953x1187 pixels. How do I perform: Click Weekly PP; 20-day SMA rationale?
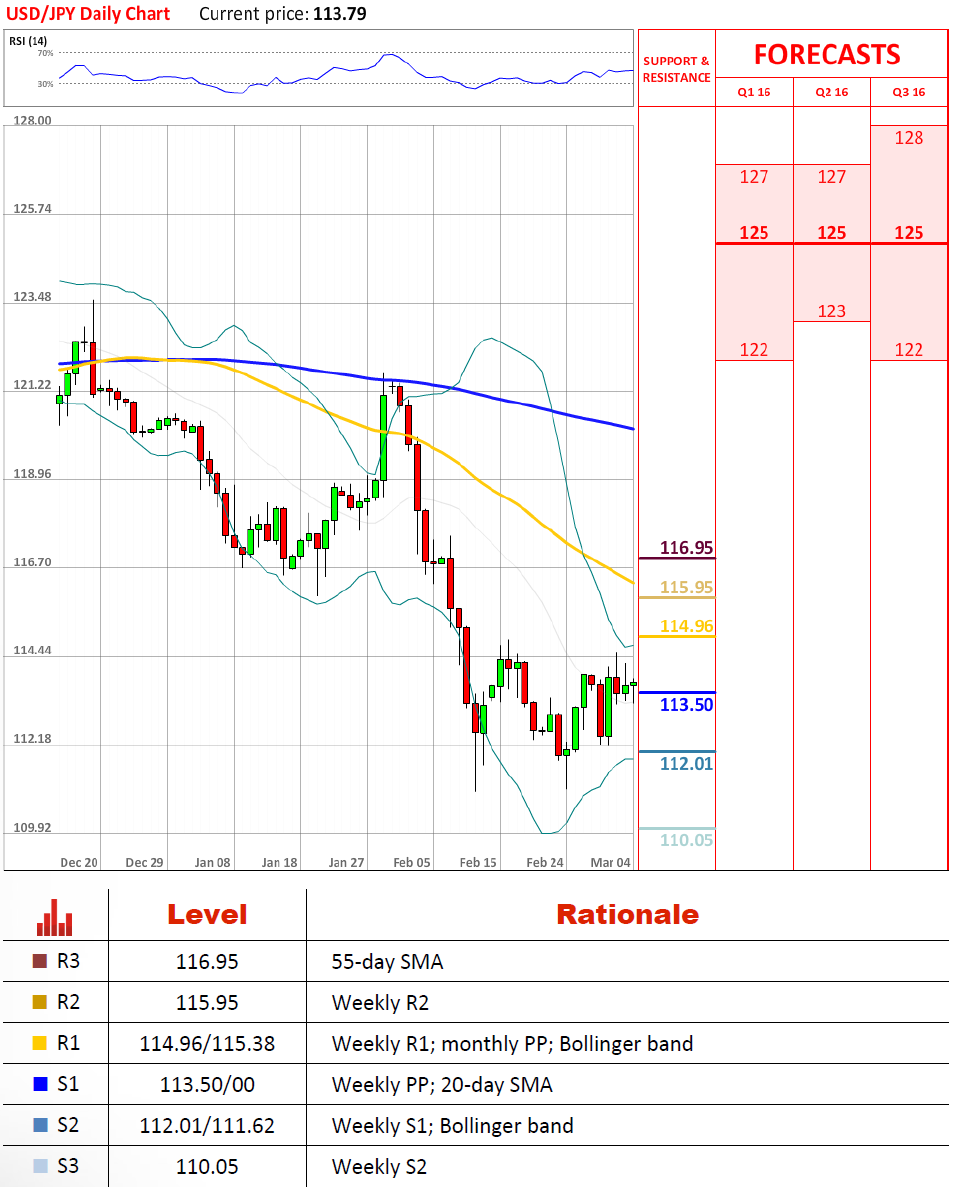(442, 1085)
